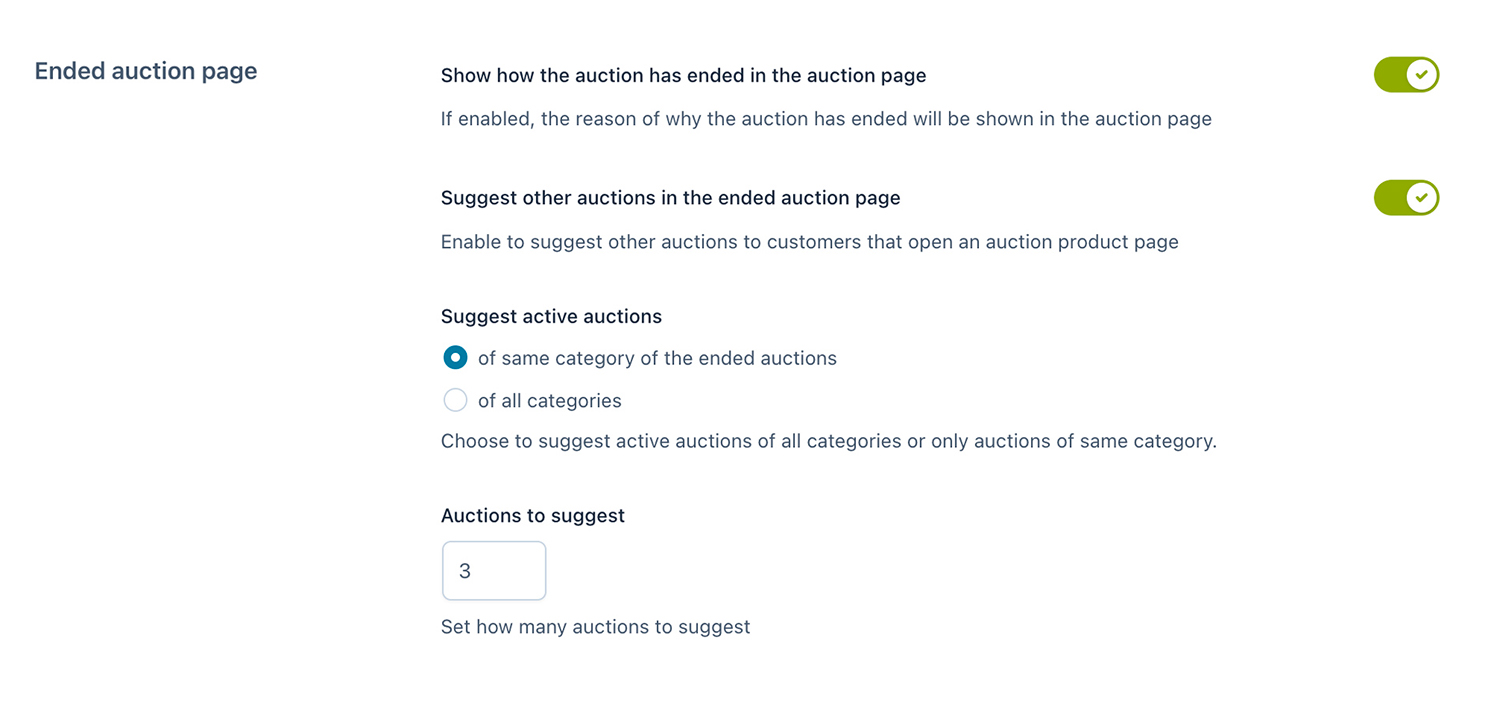Select the 'of same category' radio button

coord(455,358)
